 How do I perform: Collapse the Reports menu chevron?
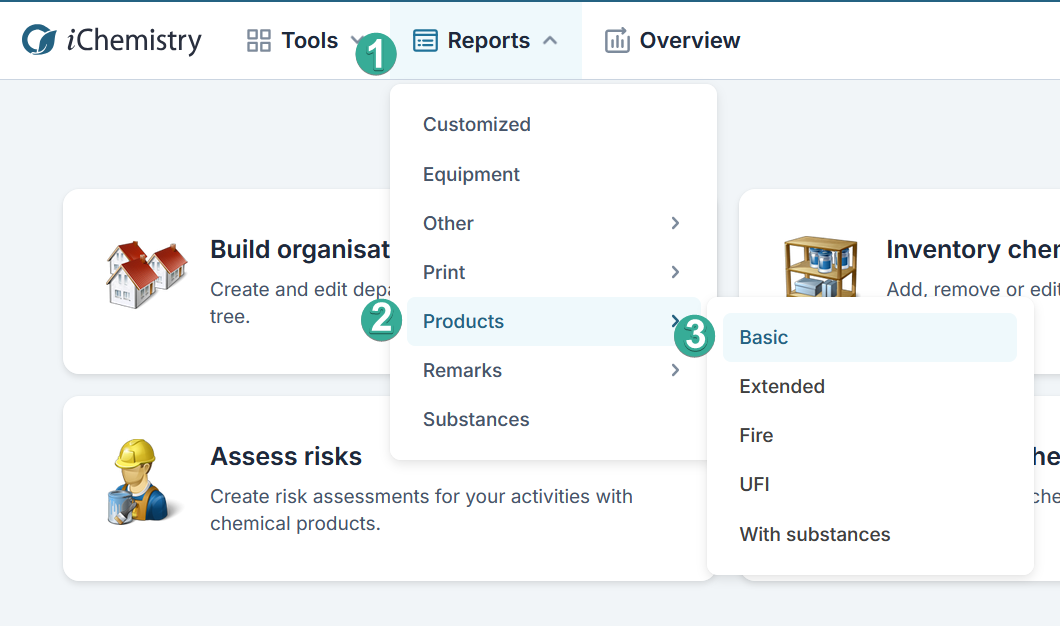point(550,41)
